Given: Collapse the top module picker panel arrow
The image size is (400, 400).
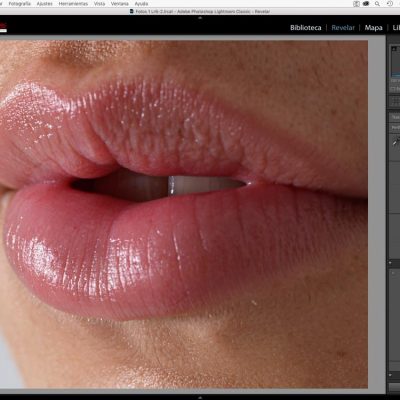Looking at the screenshot, I should click(200, 18).
